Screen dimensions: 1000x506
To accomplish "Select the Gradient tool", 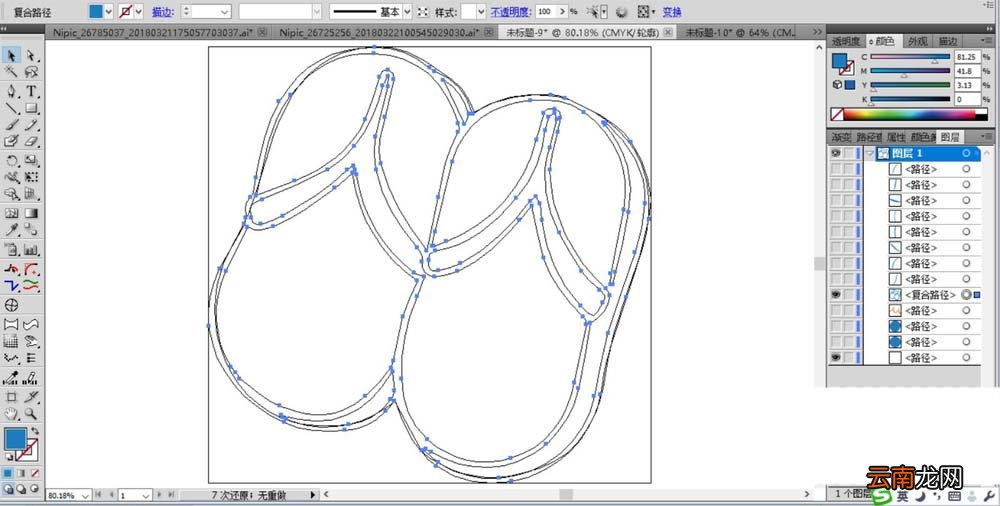I will click(31, 213).
